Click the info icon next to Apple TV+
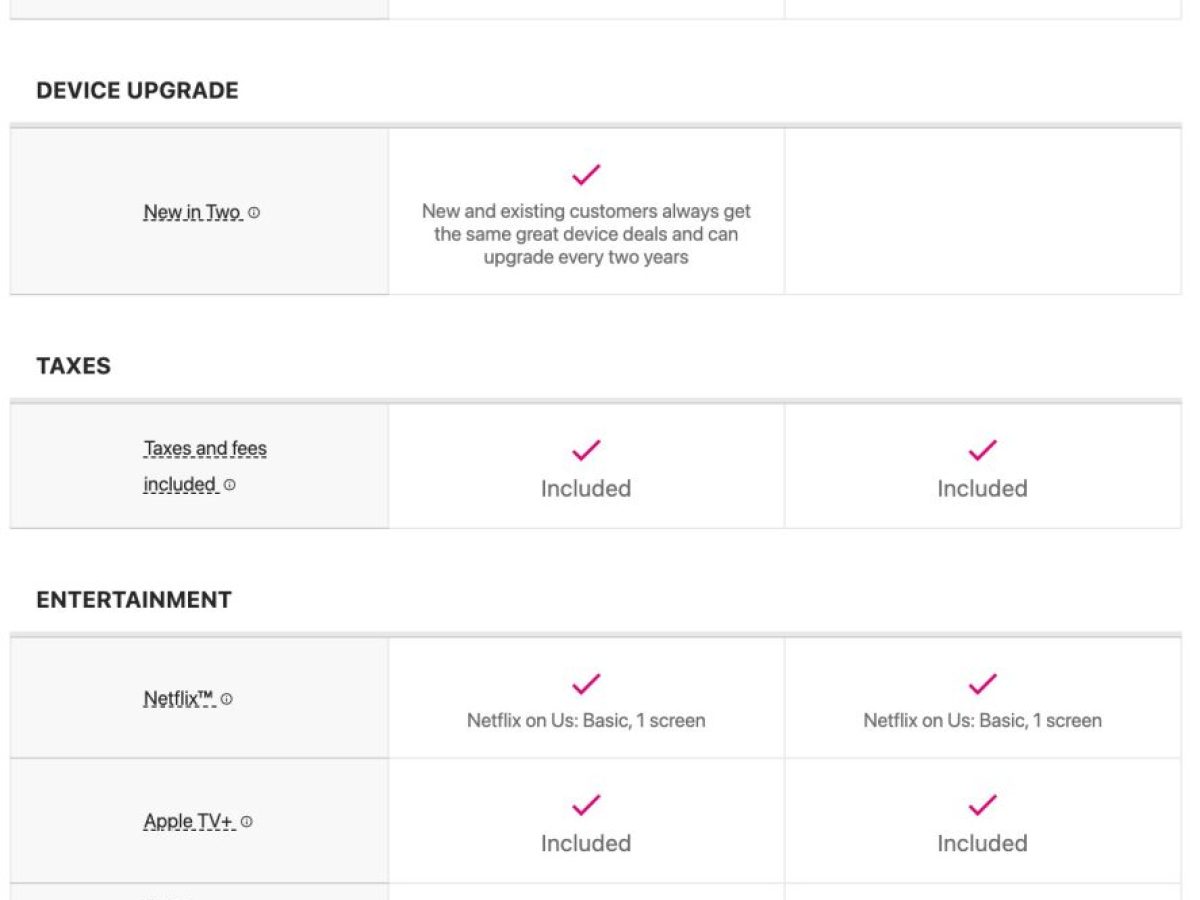This screenshot has width=1200, height=900. (x=247, y=822)
